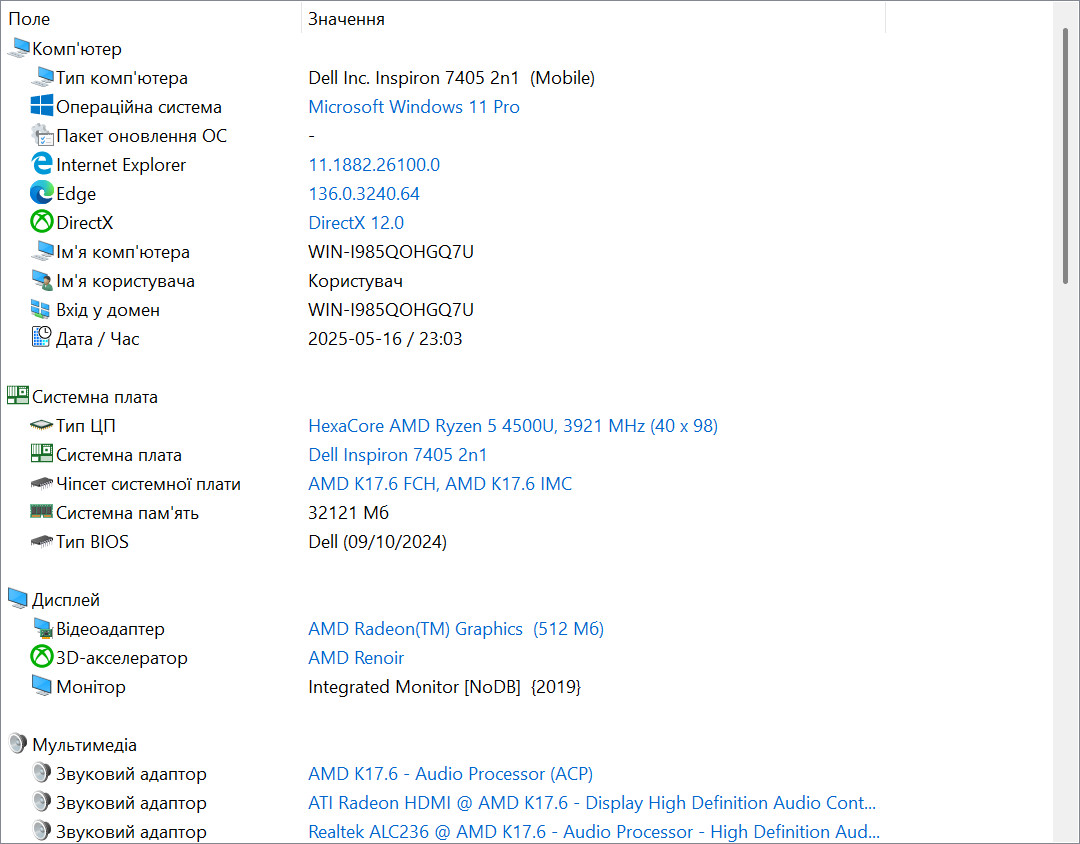This screenshot has height=844, width=1080.
Task: Open the Dell Inspiron 7405 2n1 motherboard link
Action: coord(397,455)
